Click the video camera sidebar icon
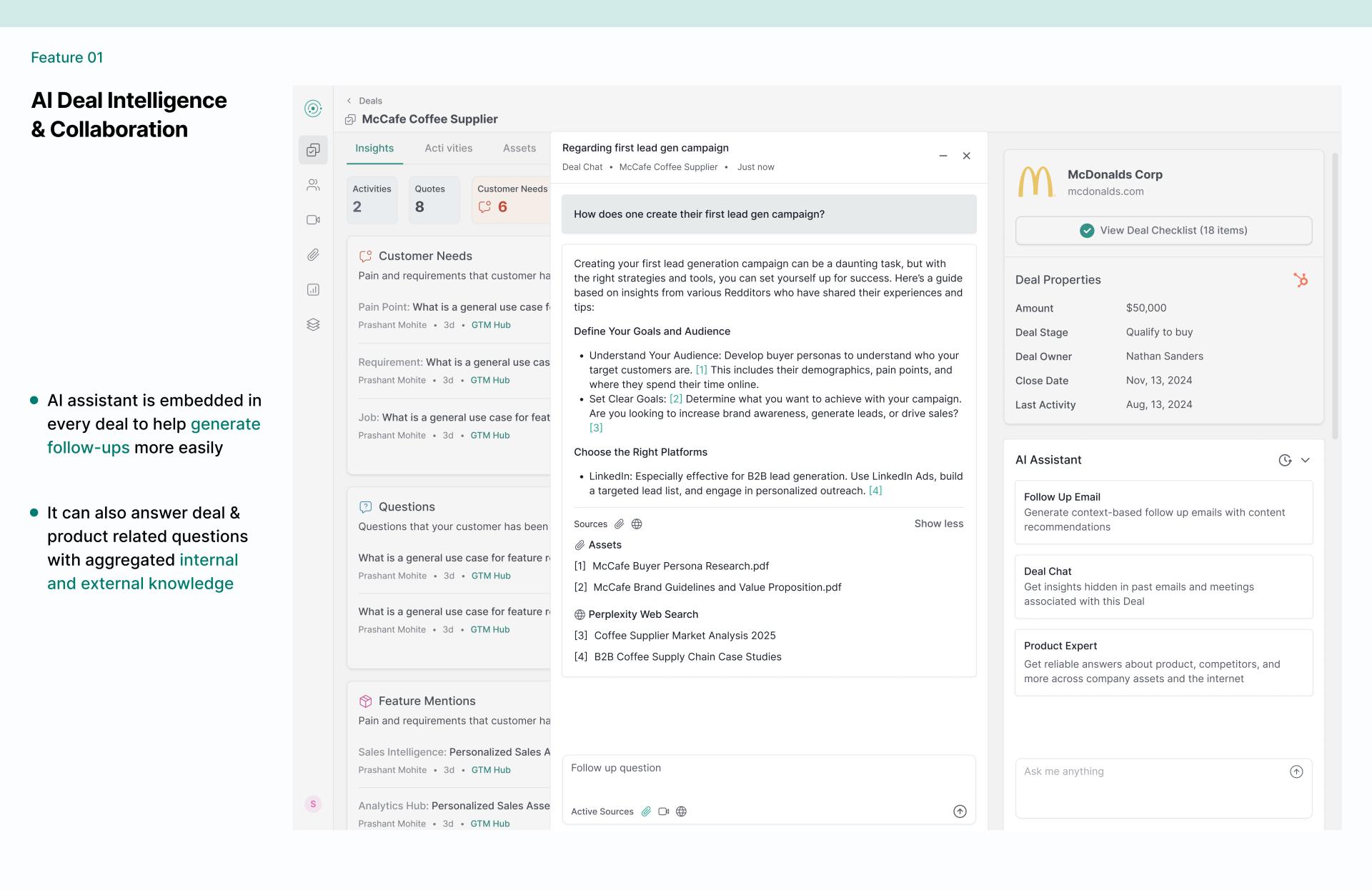Image resolution: width=1372 pixels, height=890 pixels. click(313, 220)
